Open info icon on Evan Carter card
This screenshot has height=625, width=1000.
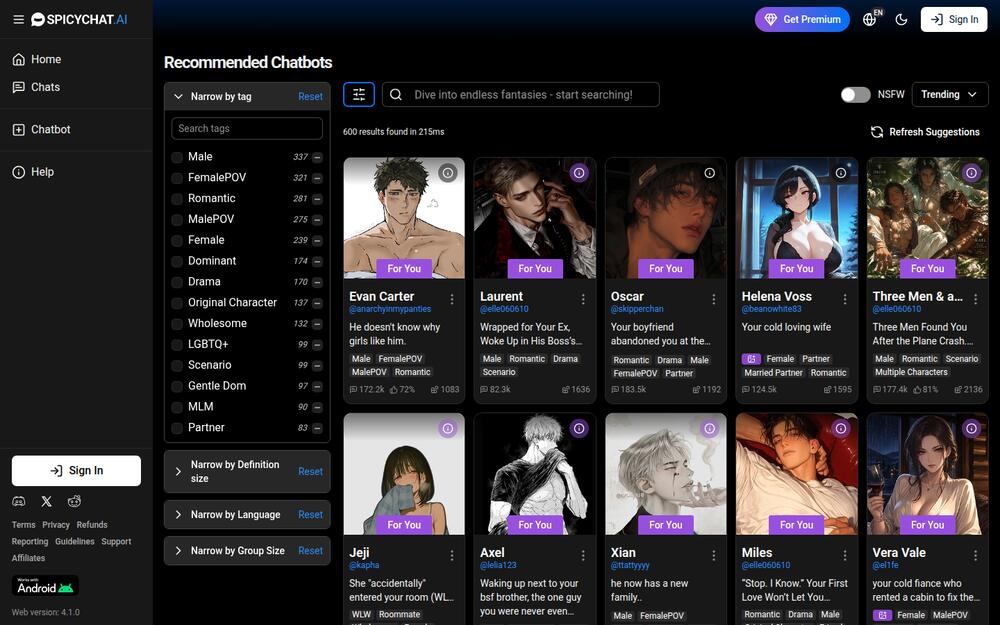(x=448, y=173)
